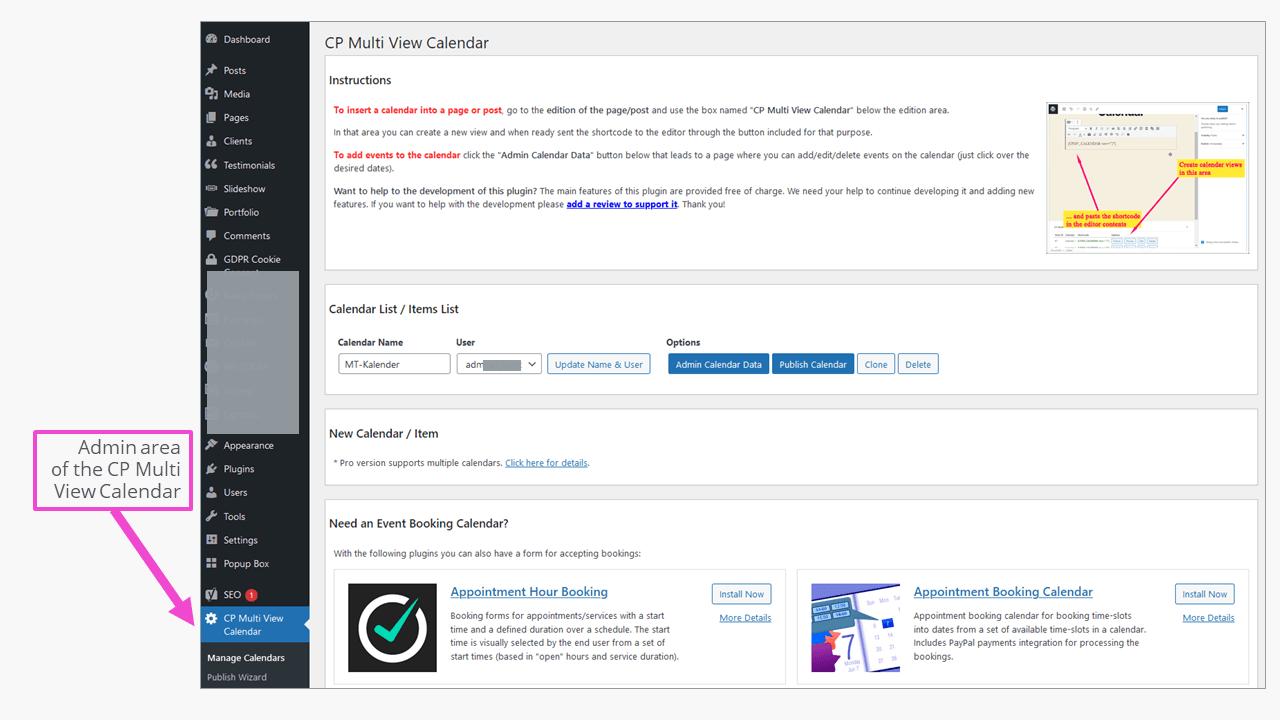The height and width of the screenshot is (720, 1280).
Task: Select the Posts pin icon
Action: [x=212, y=70]
